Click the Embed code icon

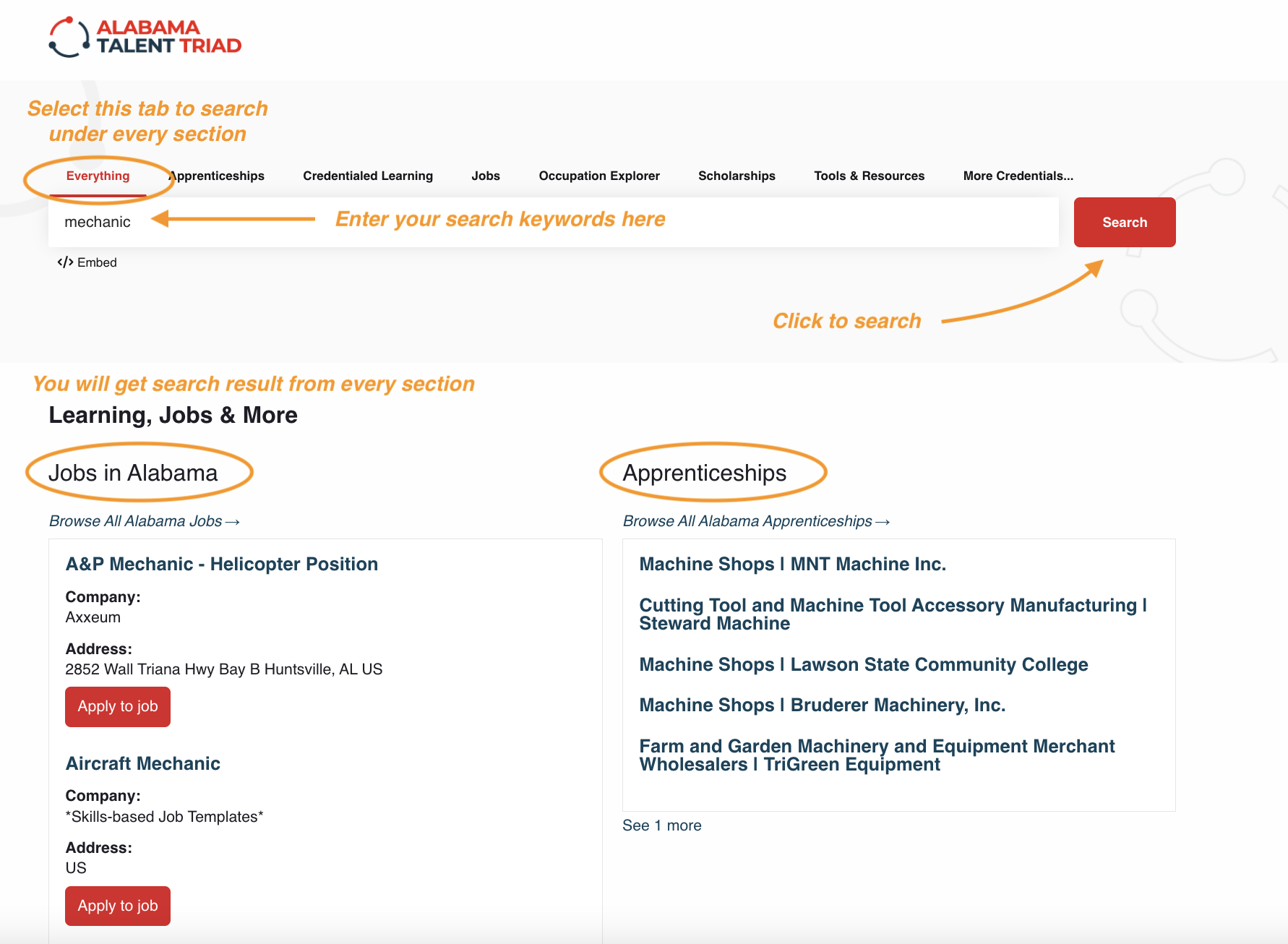(65, 262)
